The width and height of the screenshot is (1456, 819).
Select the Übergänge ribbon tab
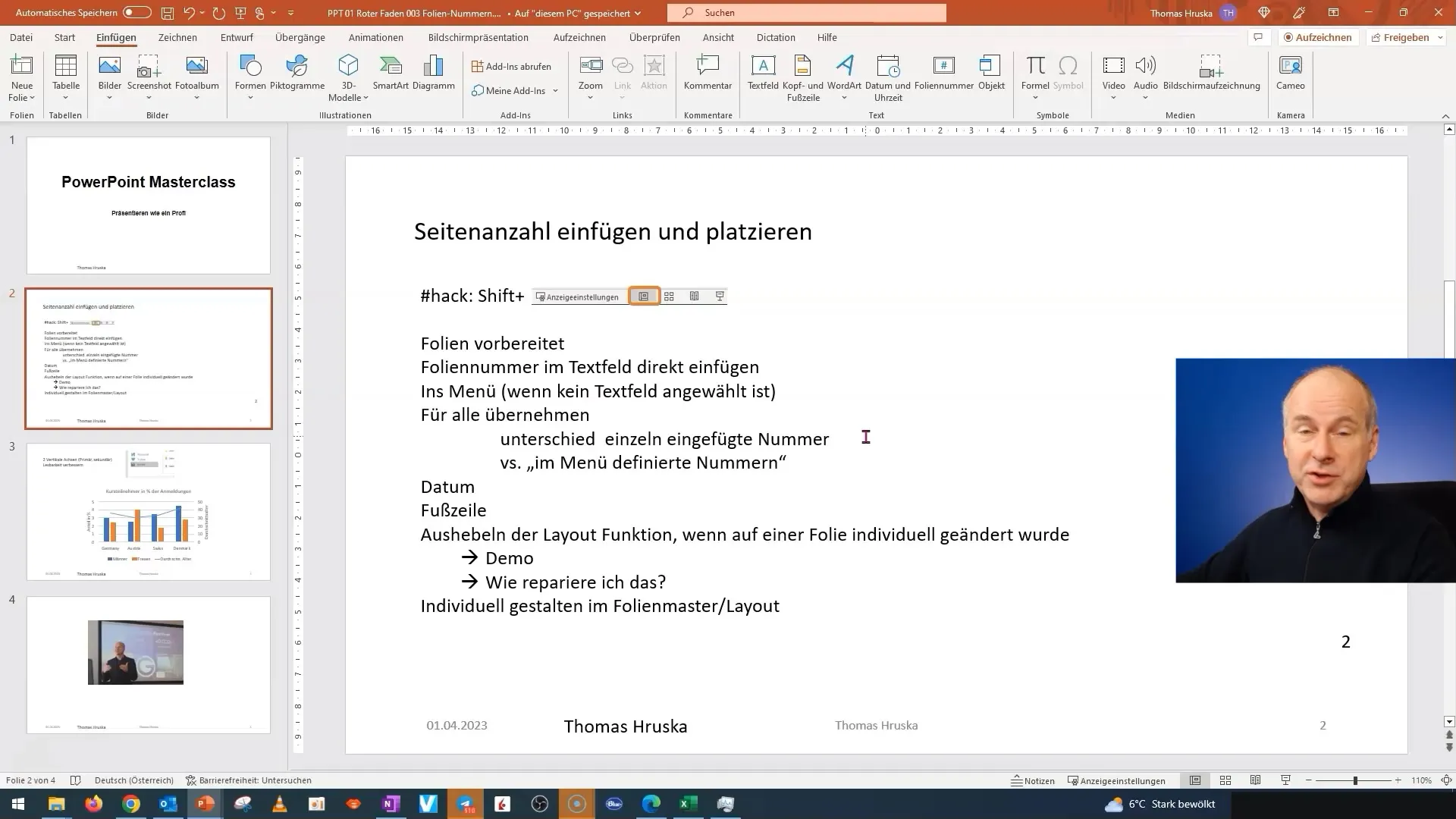pyautogui.click(x=300, y=37)
